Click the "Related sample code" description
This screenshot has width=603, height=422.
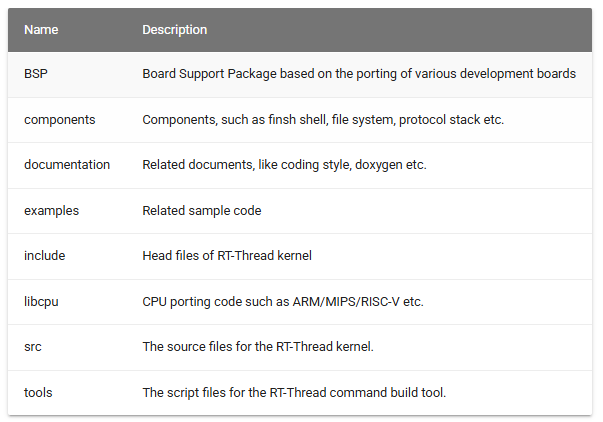[x=202, y=211]
